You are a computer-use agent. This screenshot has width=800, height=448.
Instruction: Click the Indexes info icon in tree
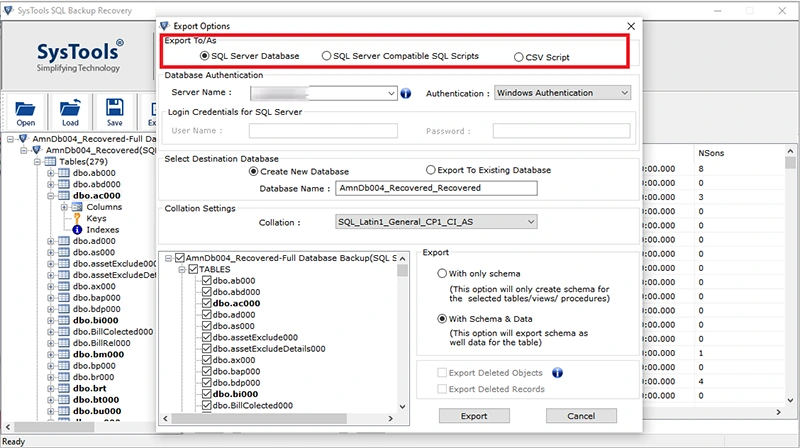pos(77,230)
